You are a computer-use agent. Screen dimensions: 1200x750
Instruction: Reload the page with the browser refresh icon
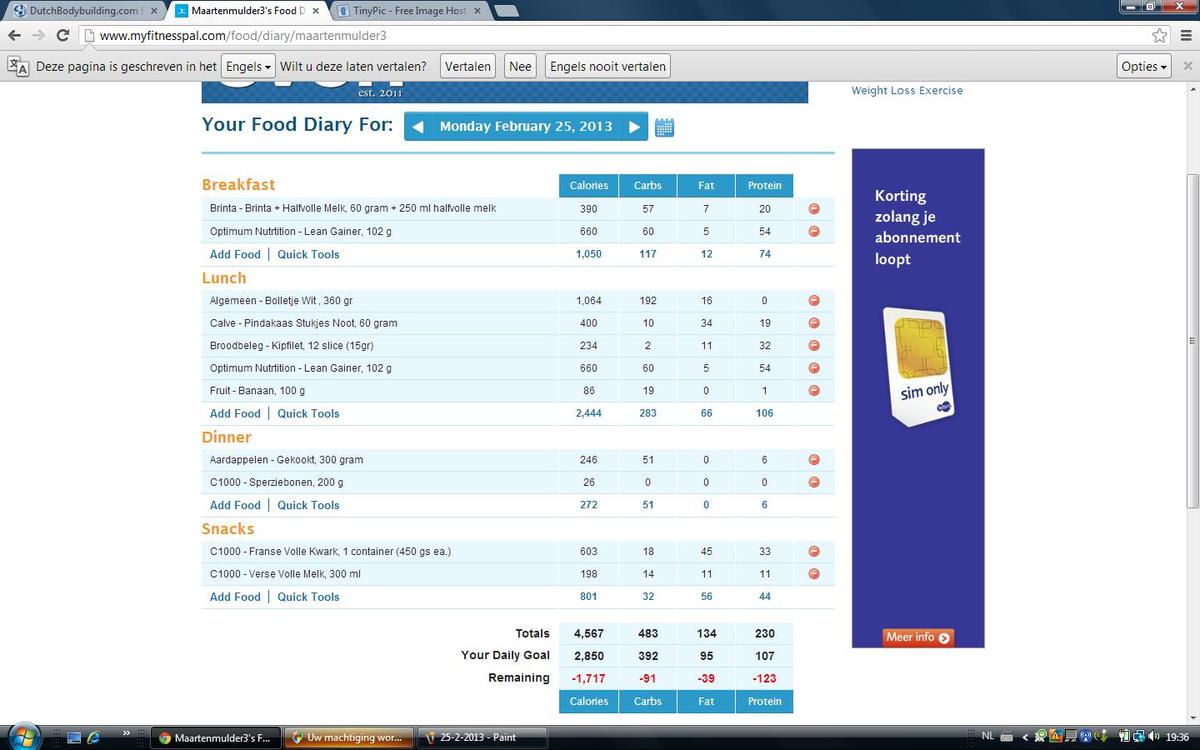(x=62, y=35)
